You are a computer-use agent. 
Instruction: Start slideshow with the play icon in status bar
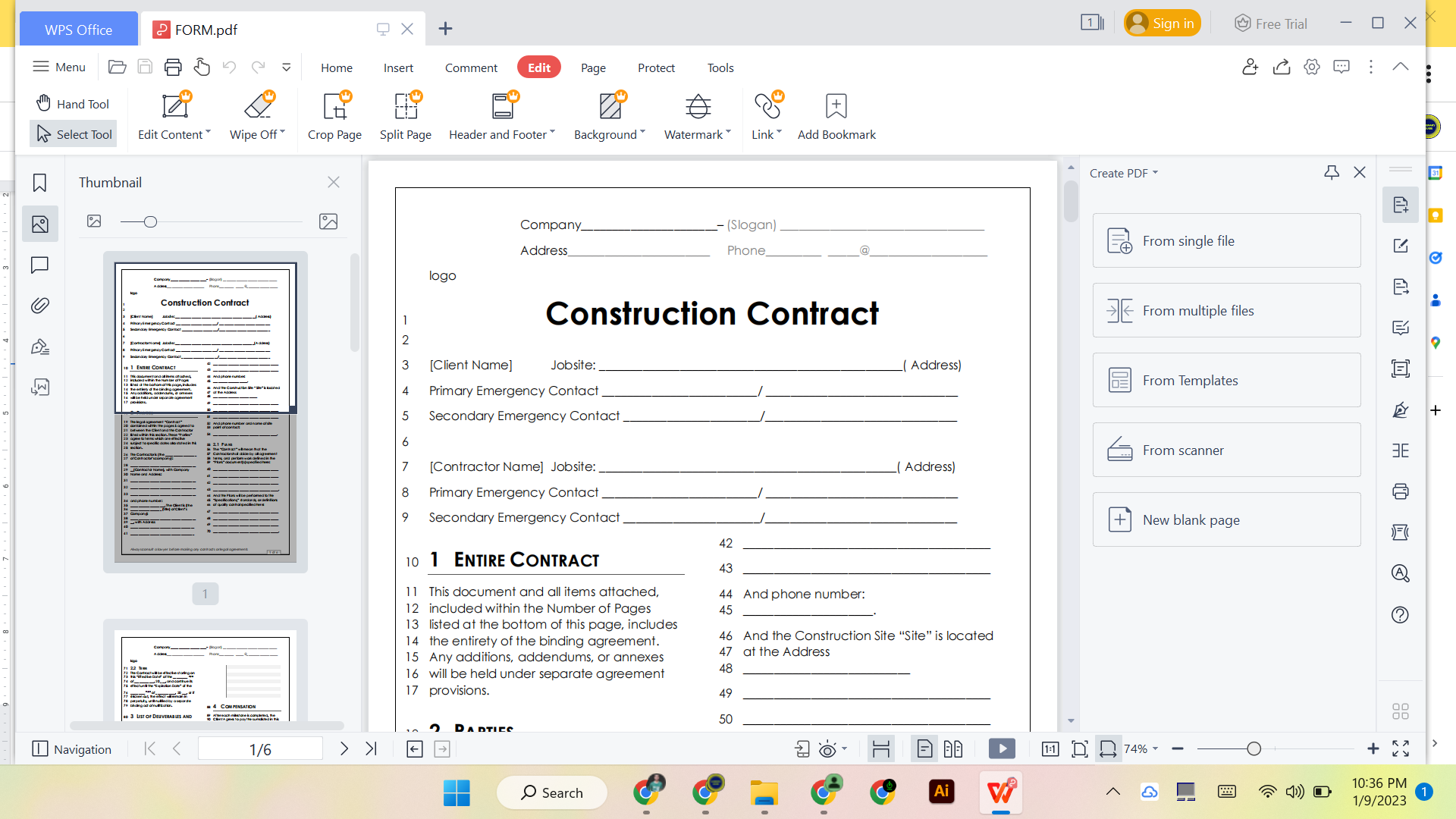(1001, 748)
